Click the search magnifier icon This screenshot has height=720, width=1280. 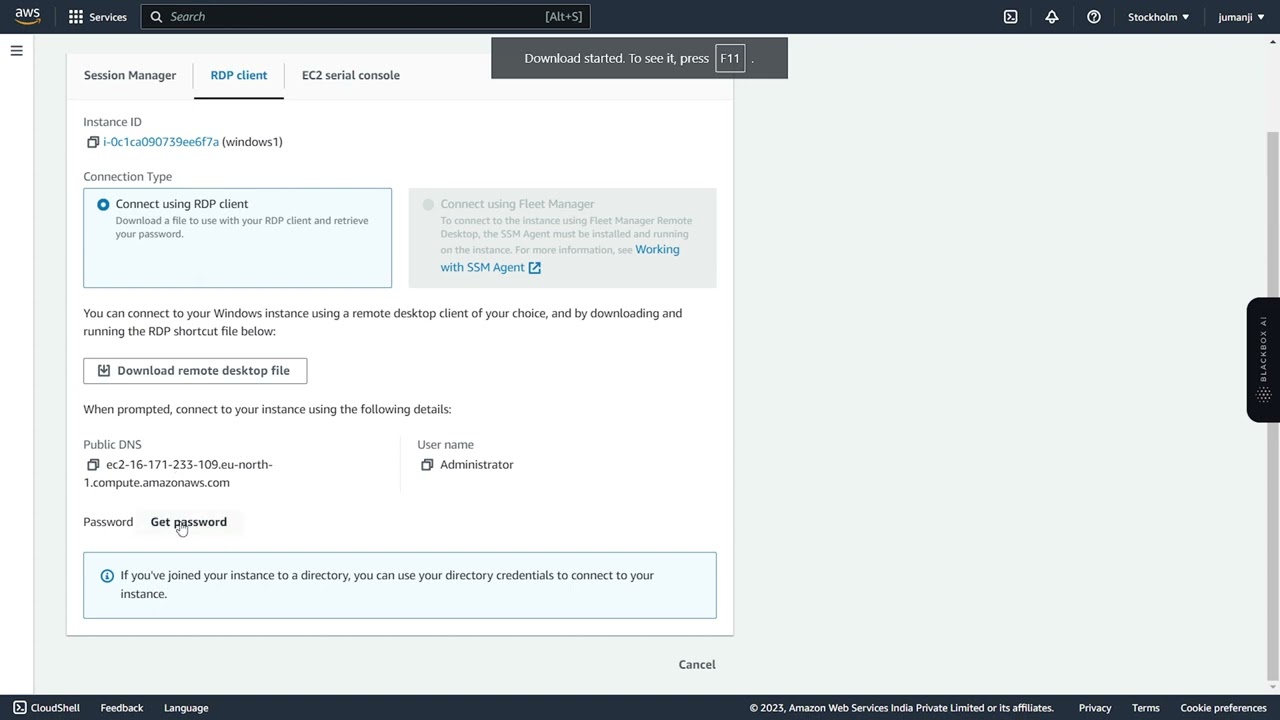(156, 17)
